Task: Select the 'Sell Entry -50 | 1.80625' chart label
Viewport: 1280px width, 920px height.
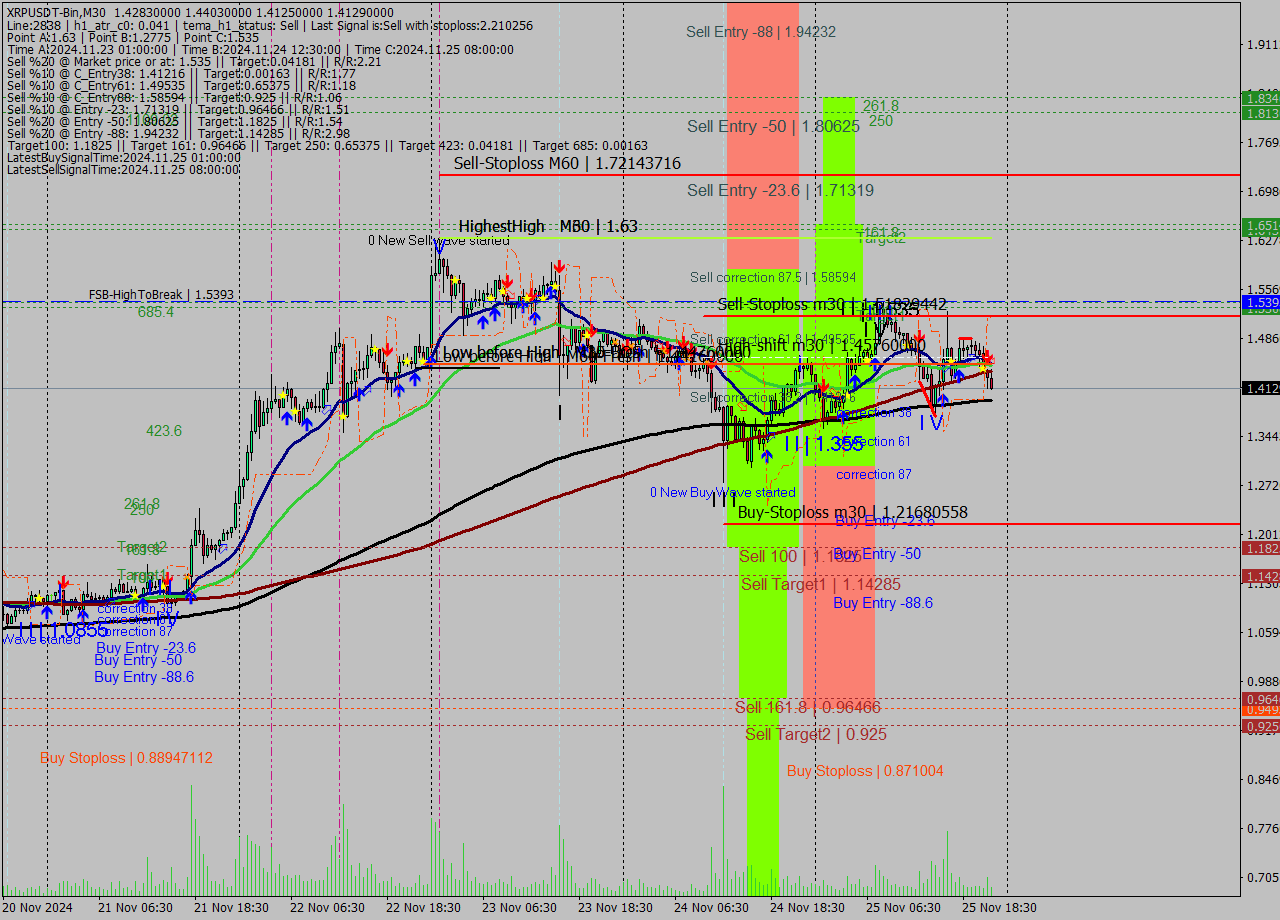Action: pos(773,127)
